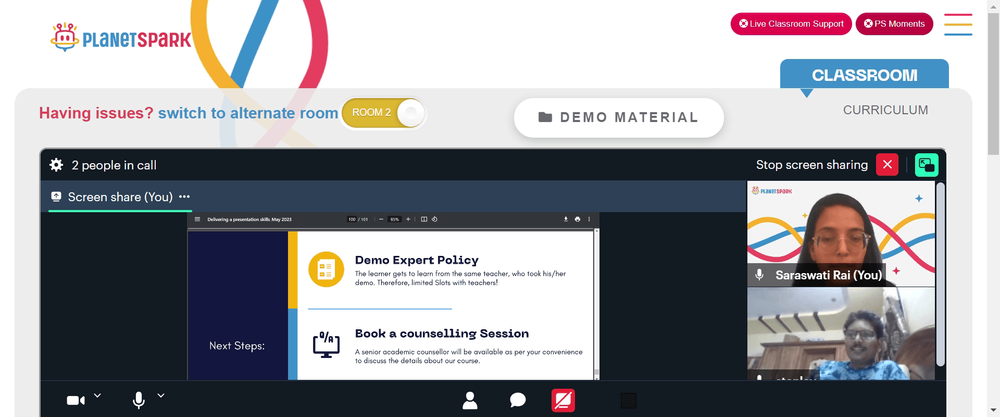The width and height of the screenshot is (1000, 417).
Task: Open DEMO MATERIAL folder button
Action: tap(619, 117)
